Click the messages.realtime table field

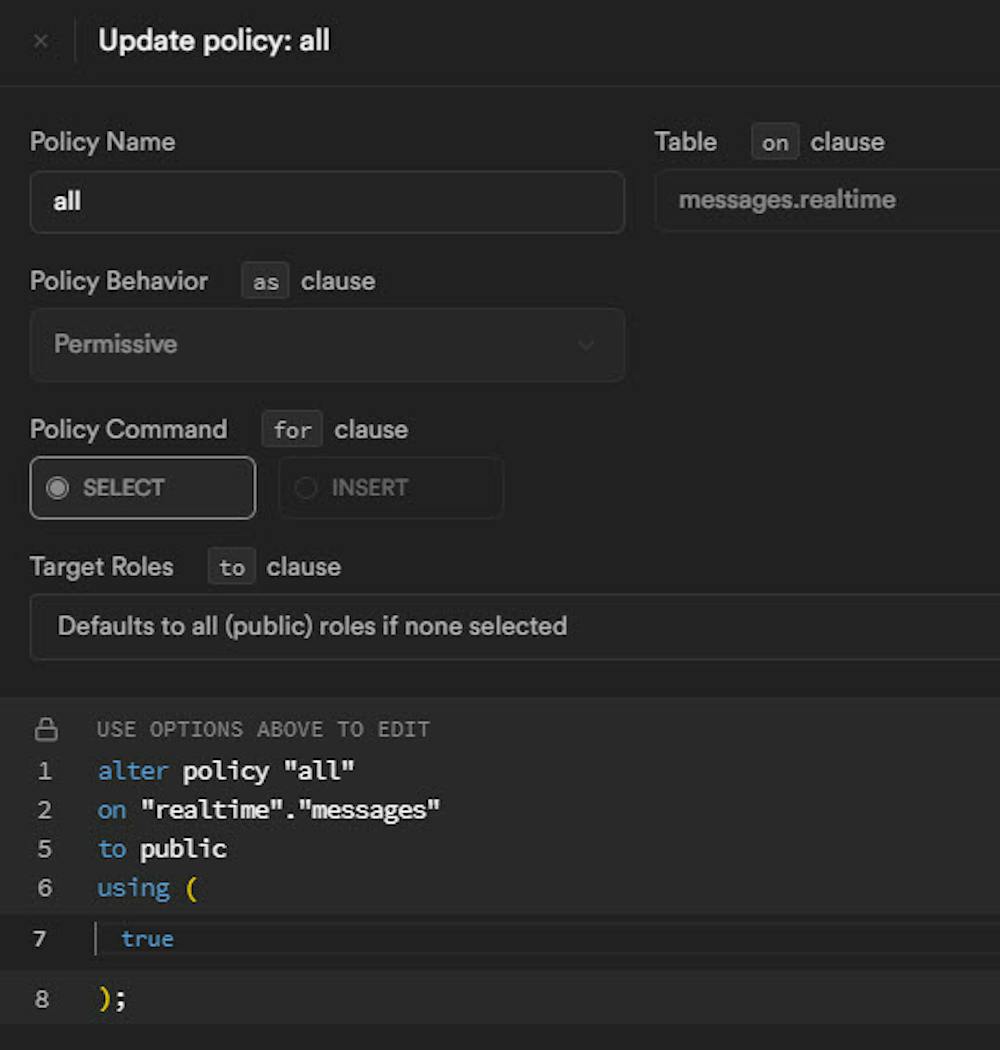coord(826,200)
